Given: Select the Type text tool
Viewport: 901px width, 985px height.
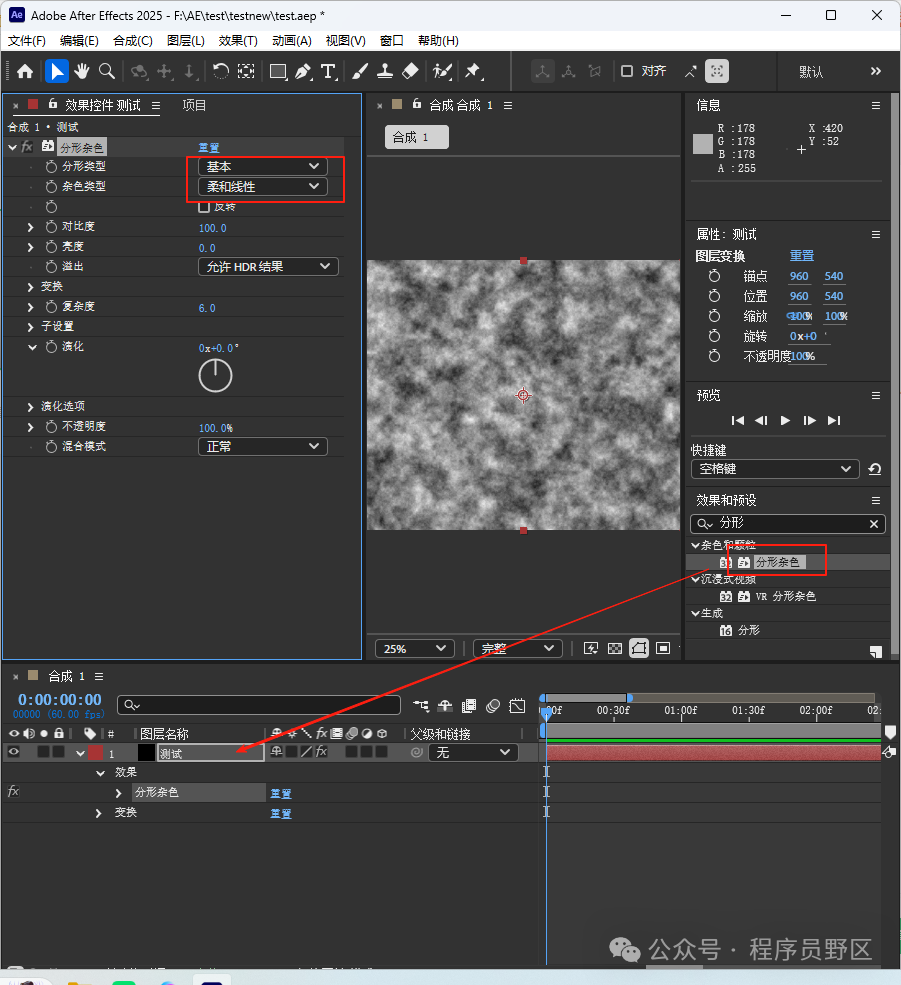Looking at the screenshot, I should pyautogui.click(x=329, y=71).
